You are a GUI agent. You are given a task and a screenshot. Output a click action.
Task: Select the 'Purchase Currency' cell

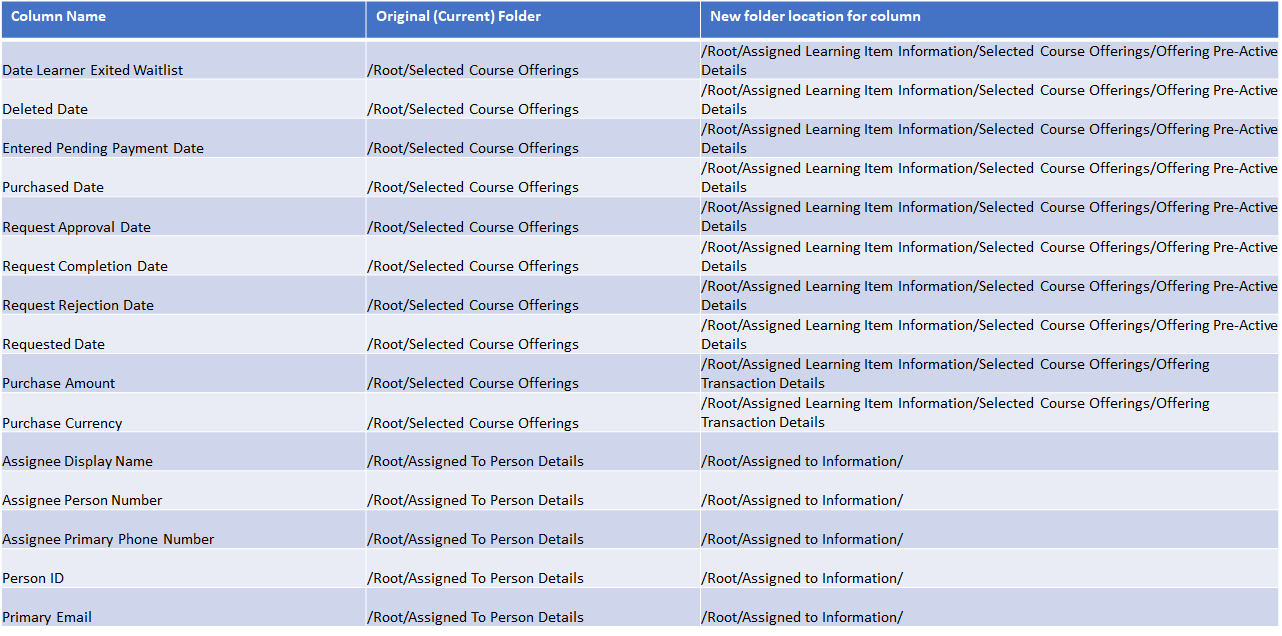183,412
